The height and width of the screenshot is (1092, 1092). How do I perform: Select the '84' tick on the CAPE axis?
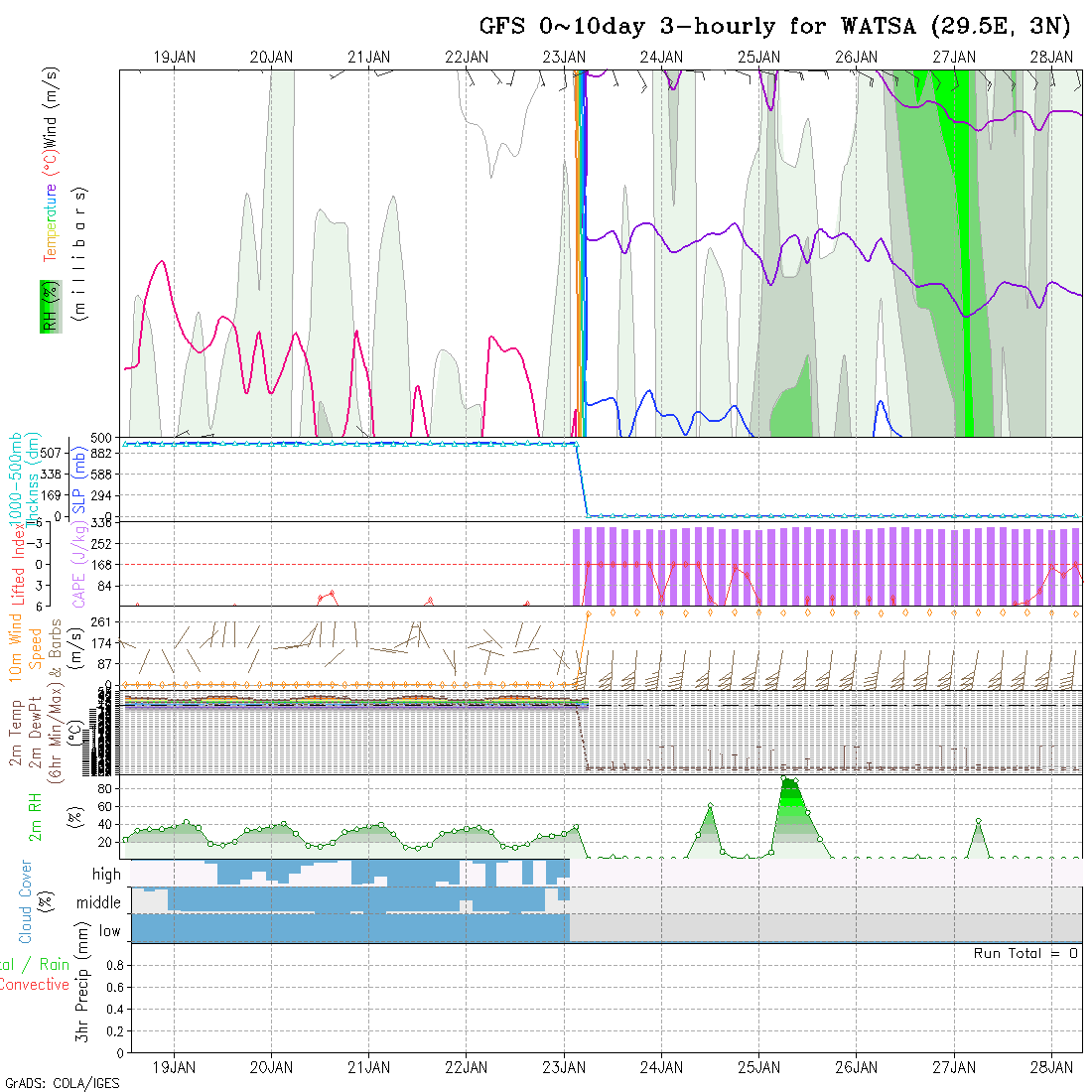105,587
